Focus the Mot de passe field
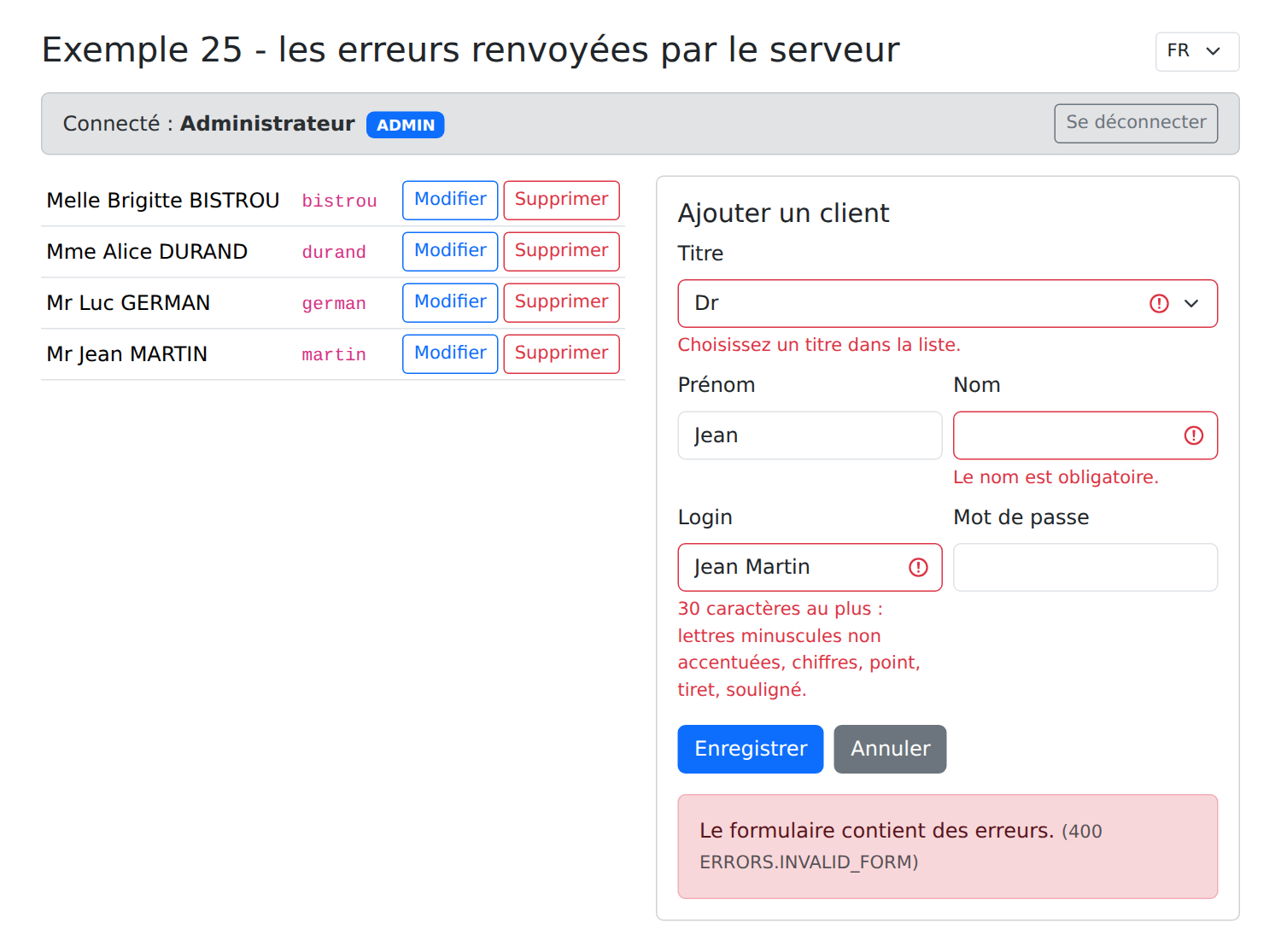This screenshot has width=1281, height=952. [1085, 567]
